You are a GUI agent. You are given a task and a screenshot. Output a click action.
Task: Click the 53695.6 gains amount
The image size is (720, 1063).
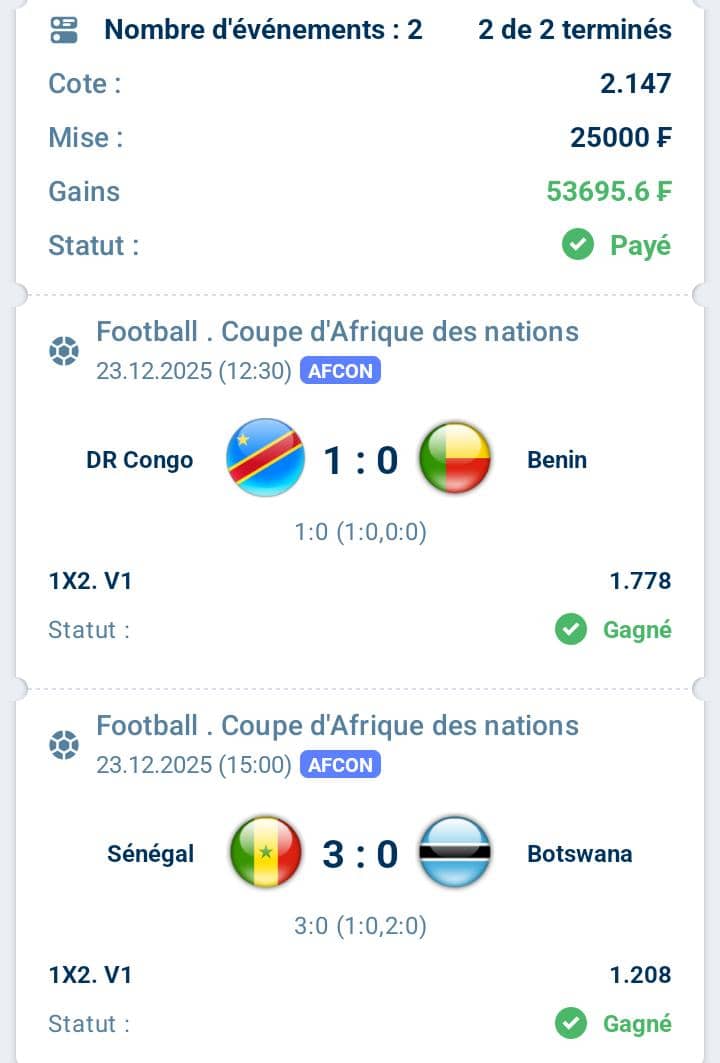pos(608,191)
